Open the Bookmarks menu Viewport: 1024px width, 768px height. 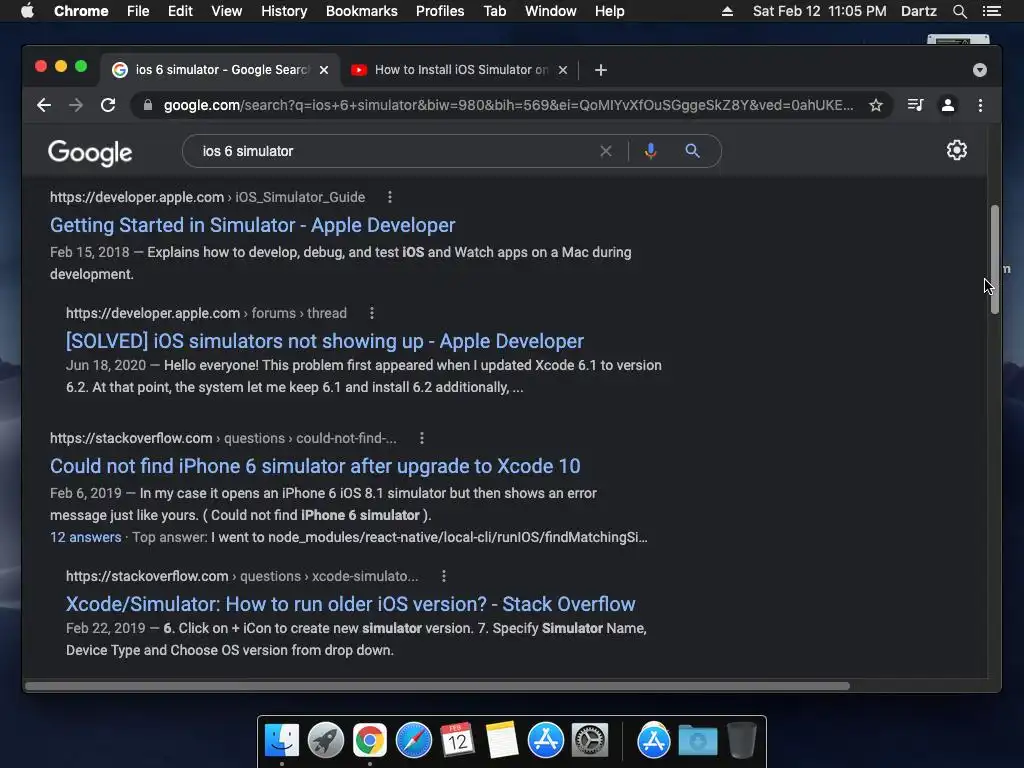(x=361, y=11)
